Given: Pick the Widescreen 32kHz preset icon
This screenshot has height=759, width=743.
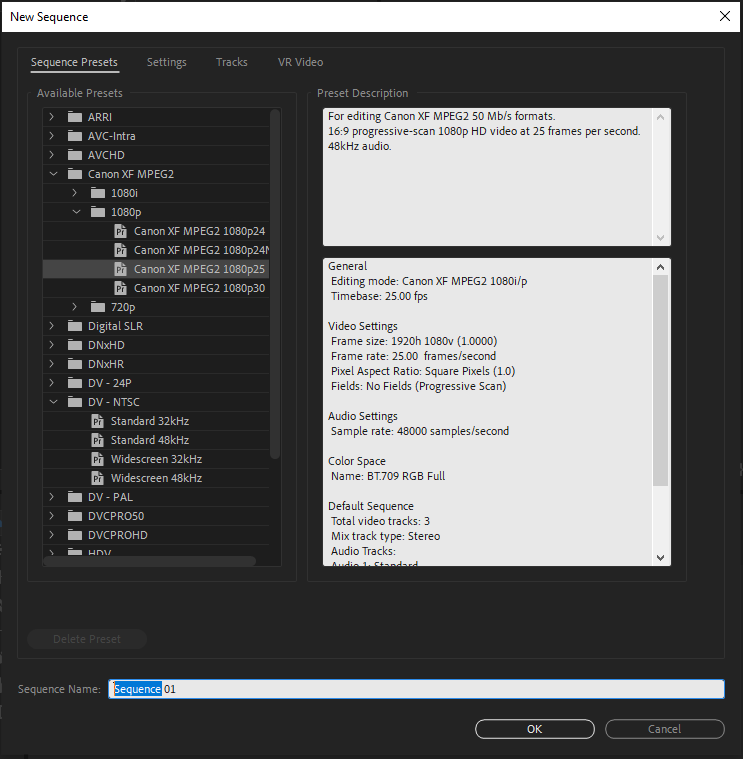Looking at the screenshot, I should [97, 459].
